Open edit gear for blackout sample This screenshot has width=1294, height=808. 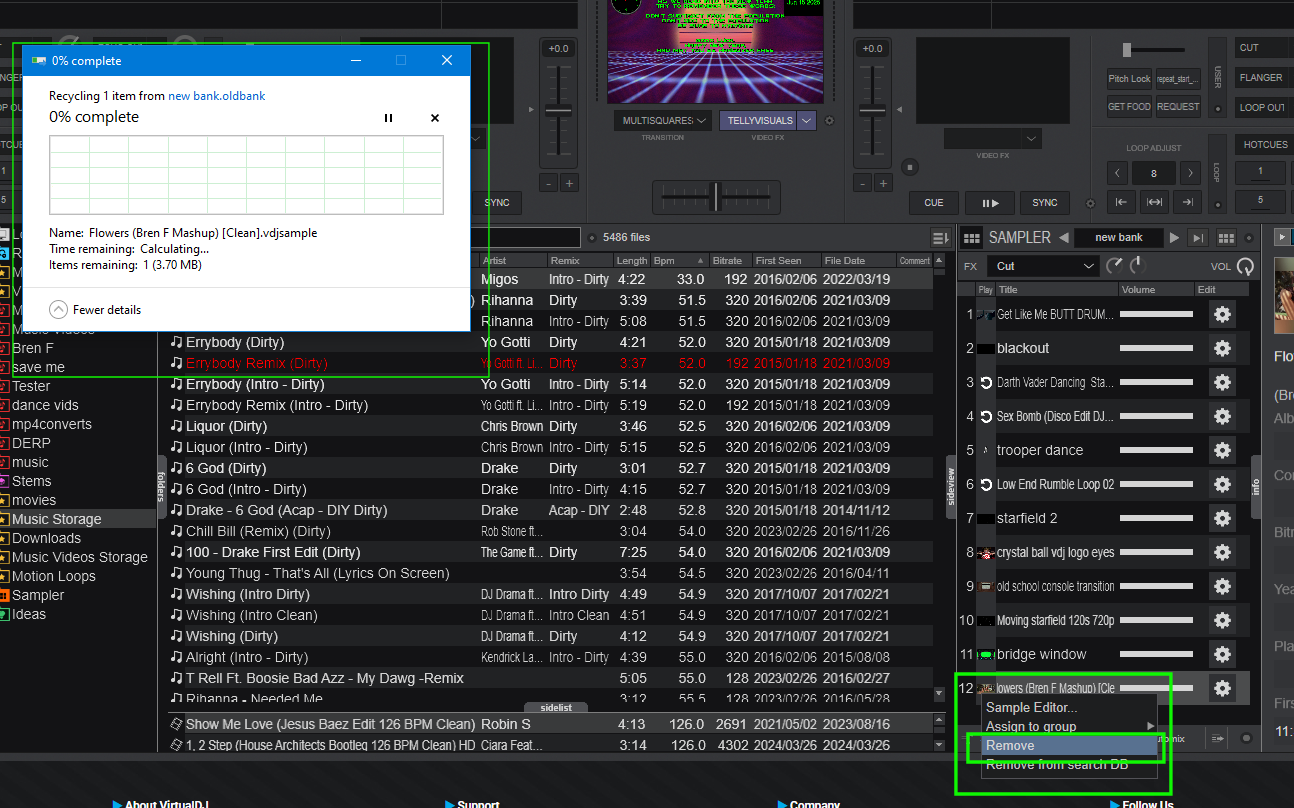[1221, 348]
